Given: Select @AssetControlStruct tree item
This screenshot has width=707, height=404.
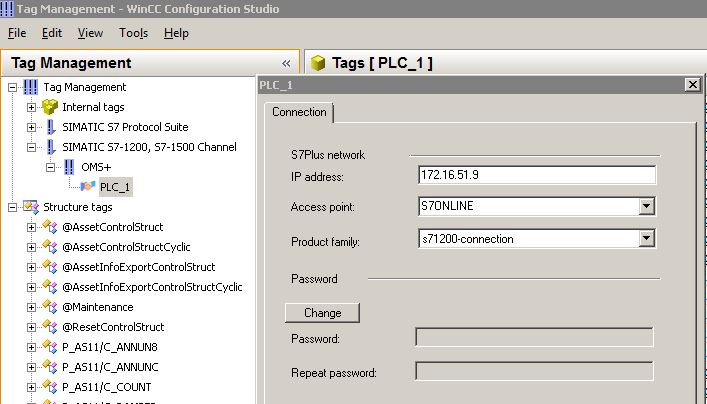Looking at the screenshot, I should [x=113, y=227].
